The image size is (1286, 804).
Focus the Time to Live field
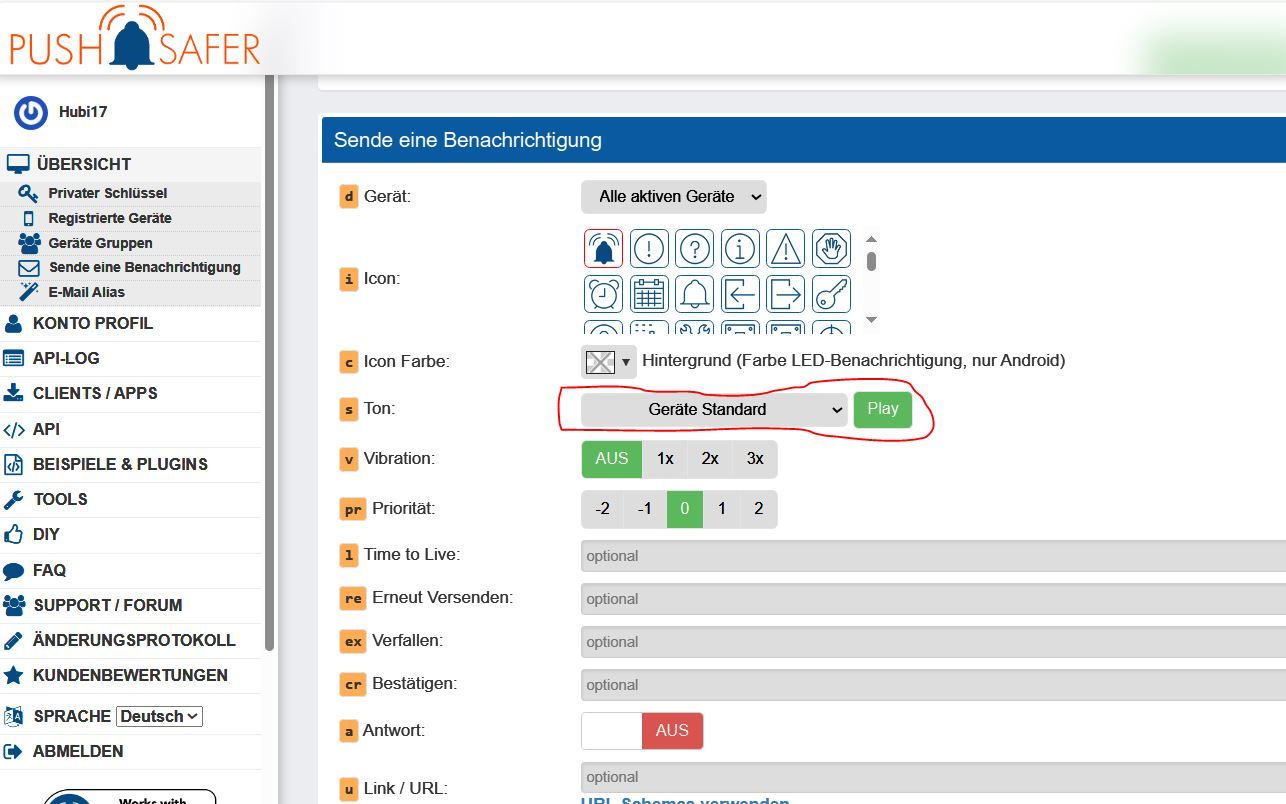click(x=933, y=556)
